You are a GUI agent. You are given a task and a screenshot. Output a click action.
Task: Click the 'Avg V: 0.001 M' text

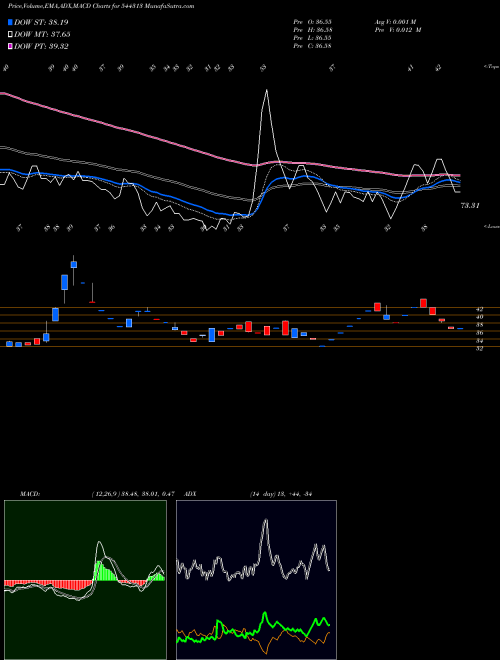tap(395, 22)
